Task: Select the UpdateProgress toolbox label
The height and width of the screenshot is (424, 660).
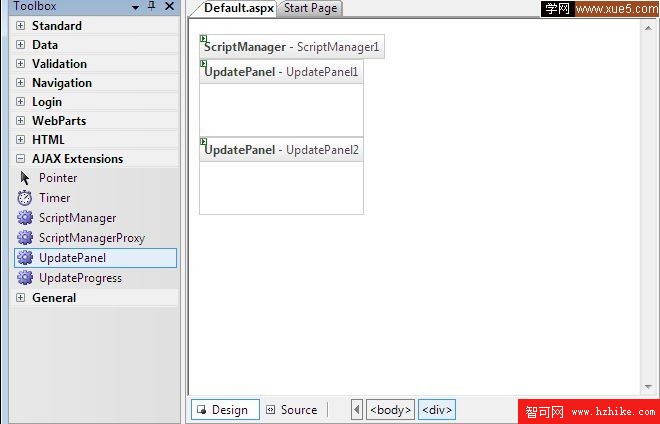Action: pyautogui.click(x=80, y=278)
